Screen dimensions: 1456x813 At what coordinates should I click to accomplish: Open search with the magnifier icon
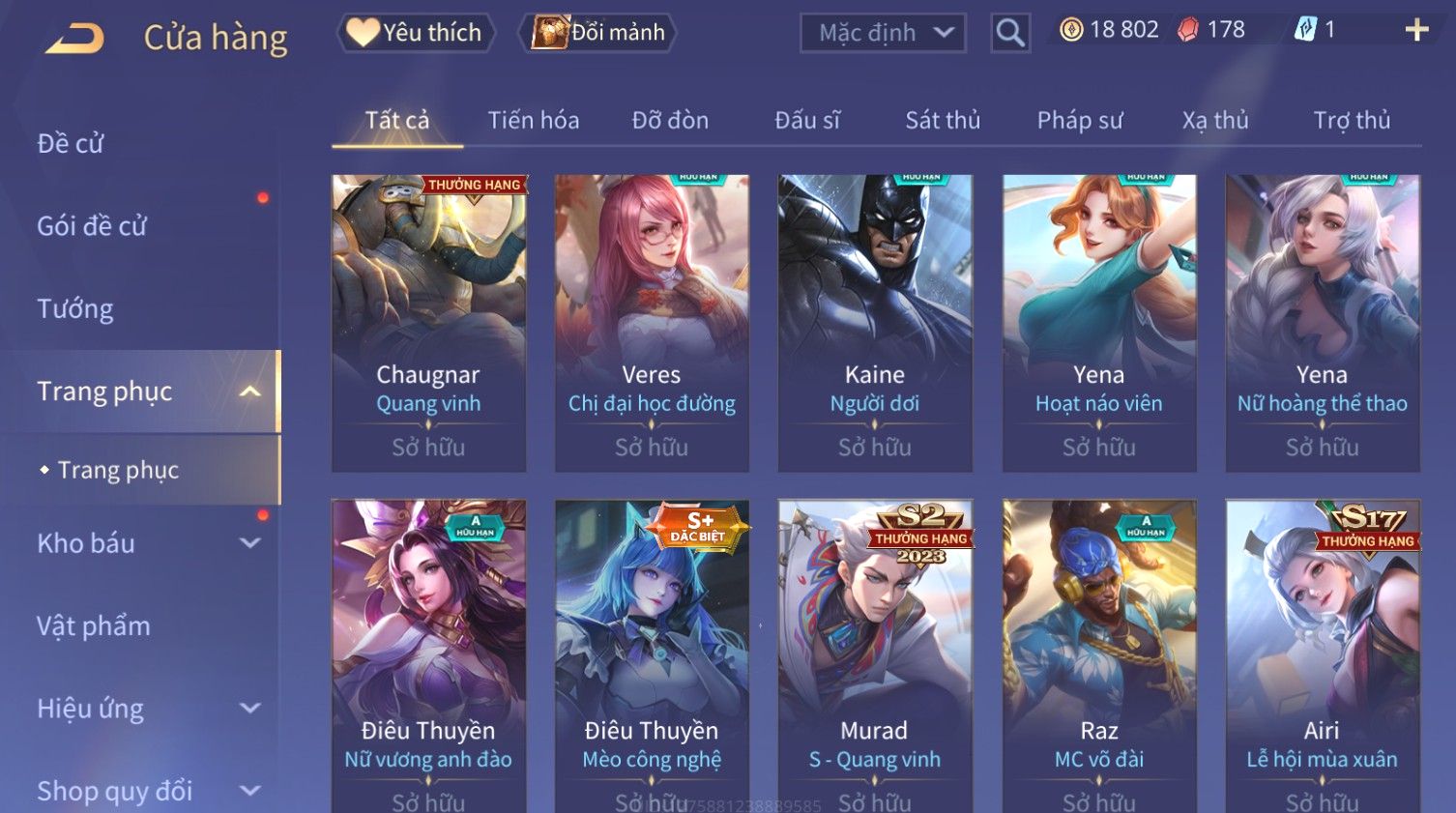click(x=1009, y=34)
